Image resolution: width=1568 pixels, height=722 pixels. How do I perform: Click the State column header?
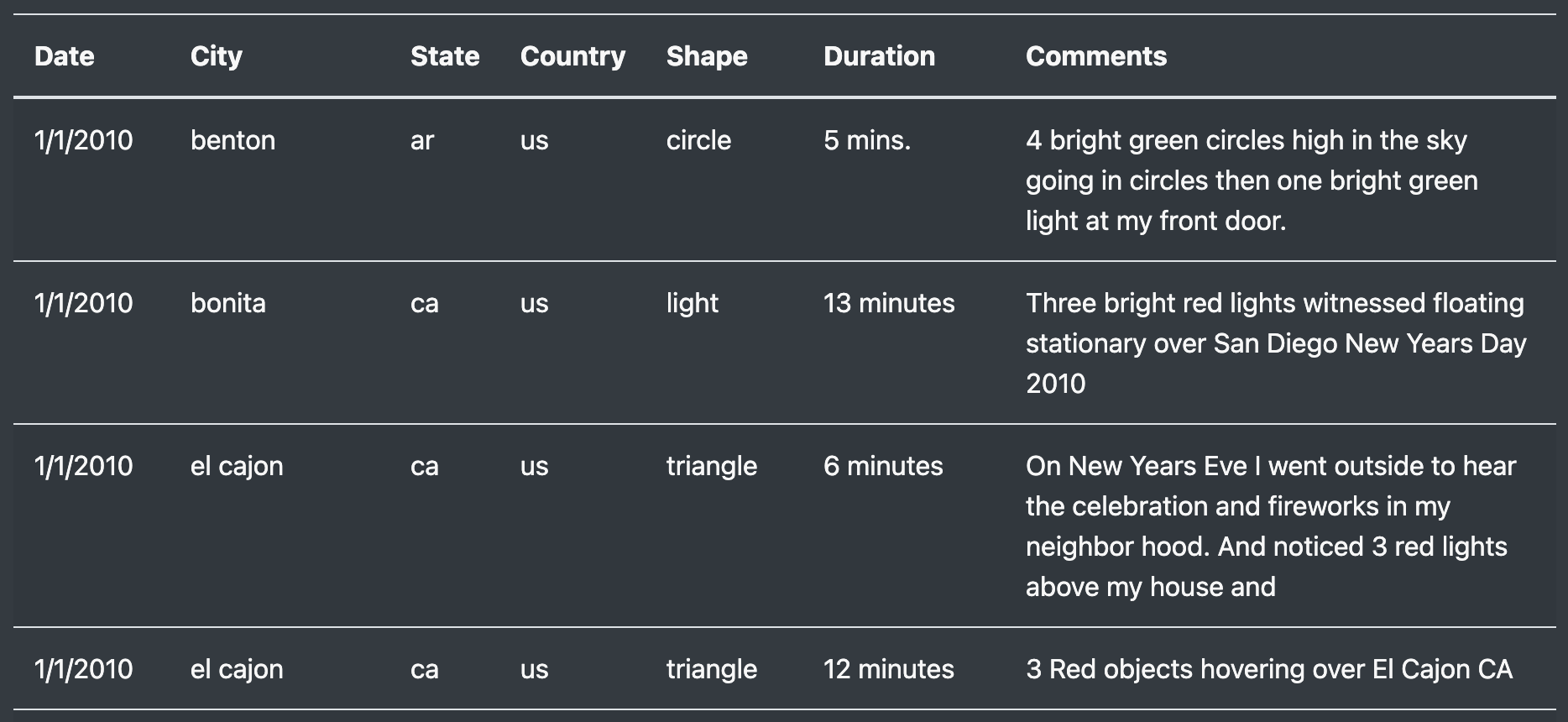tap(445, 56)
